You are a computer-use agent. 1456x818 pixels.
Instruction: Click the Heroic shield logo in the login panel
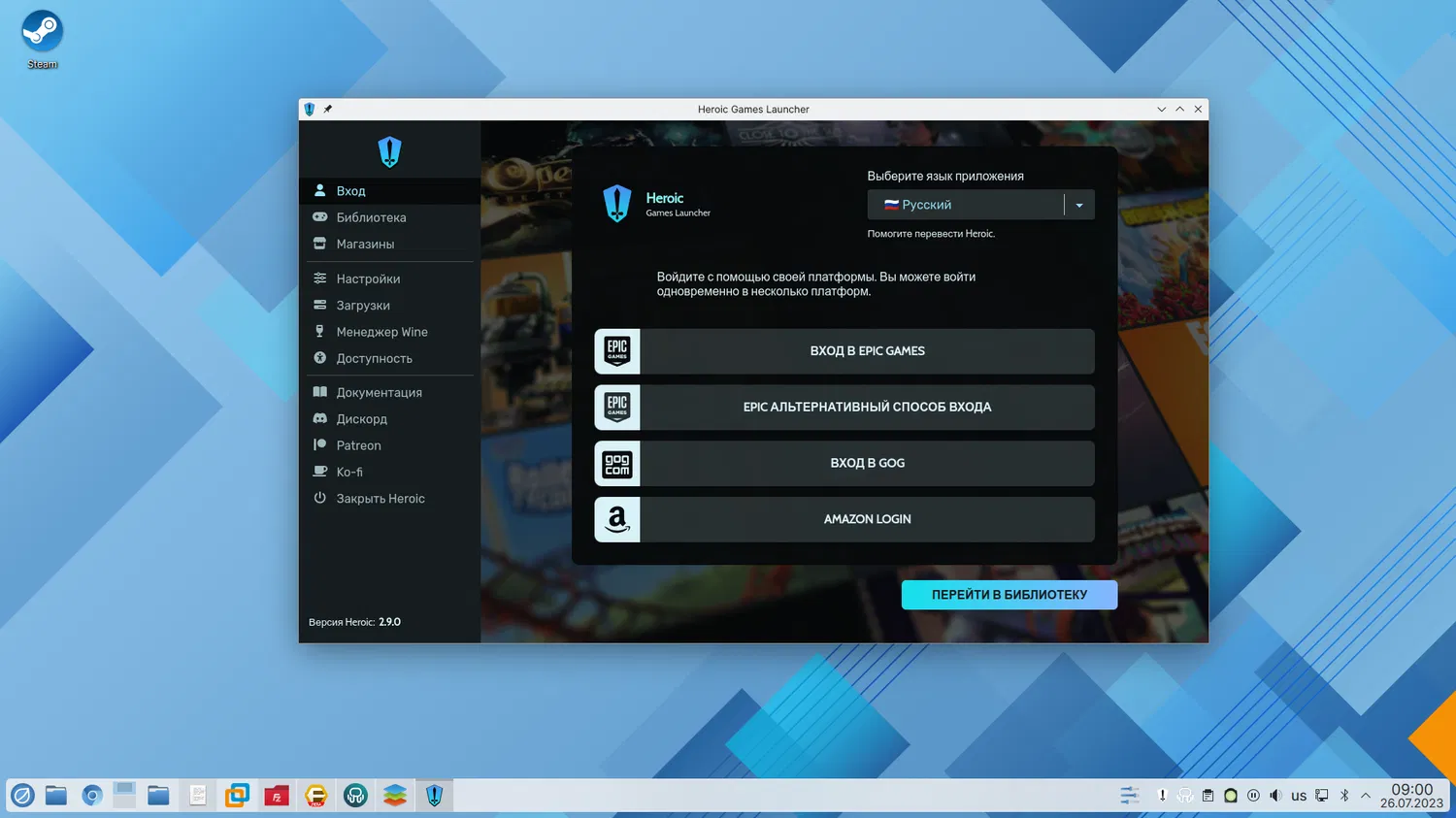coord(617,204)
